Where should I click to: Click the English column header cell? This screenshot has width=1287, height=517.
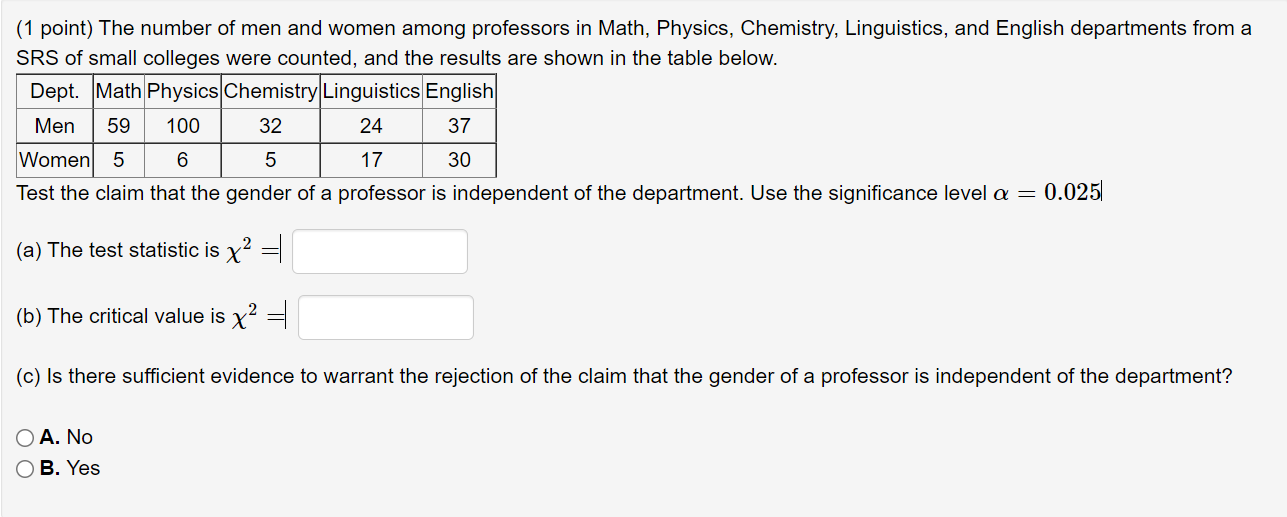coord(459,92)
